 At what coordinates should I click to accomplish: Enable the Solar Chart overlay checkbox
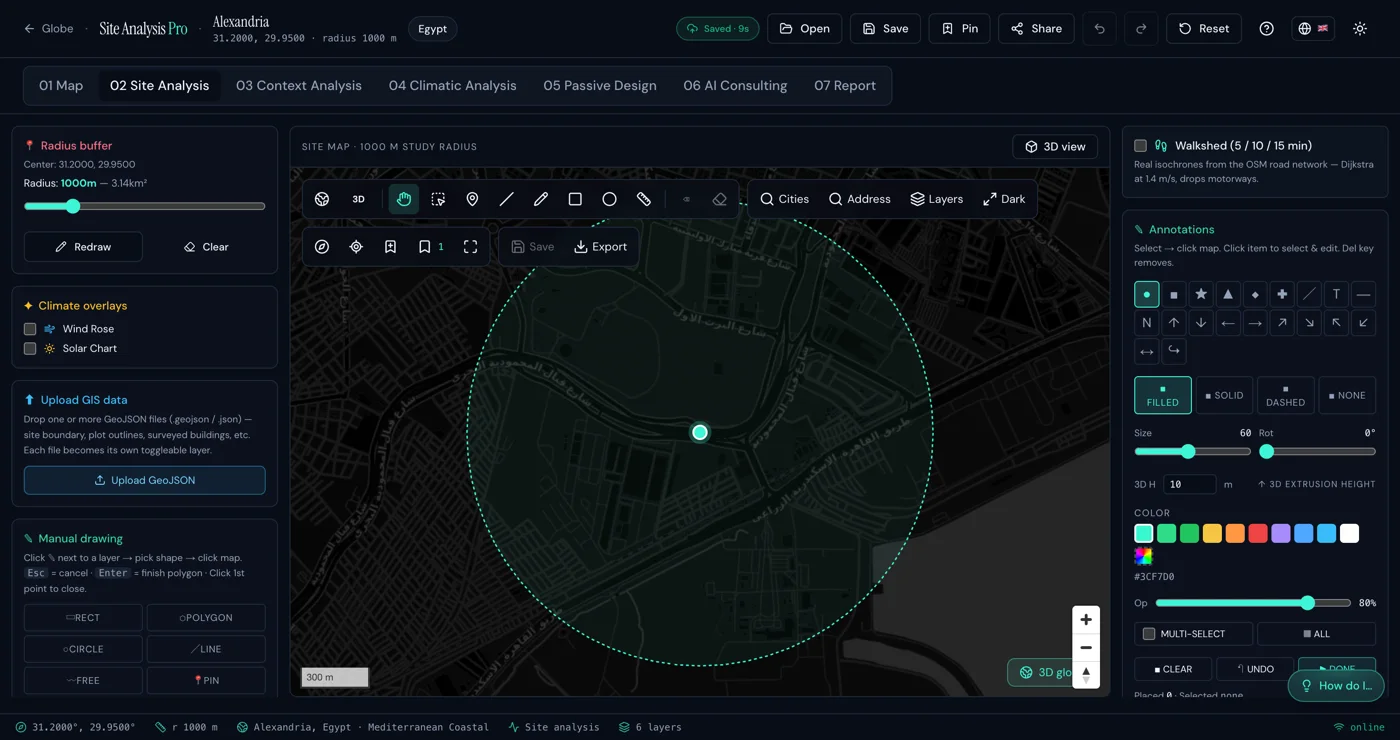(x=30, y=349)
